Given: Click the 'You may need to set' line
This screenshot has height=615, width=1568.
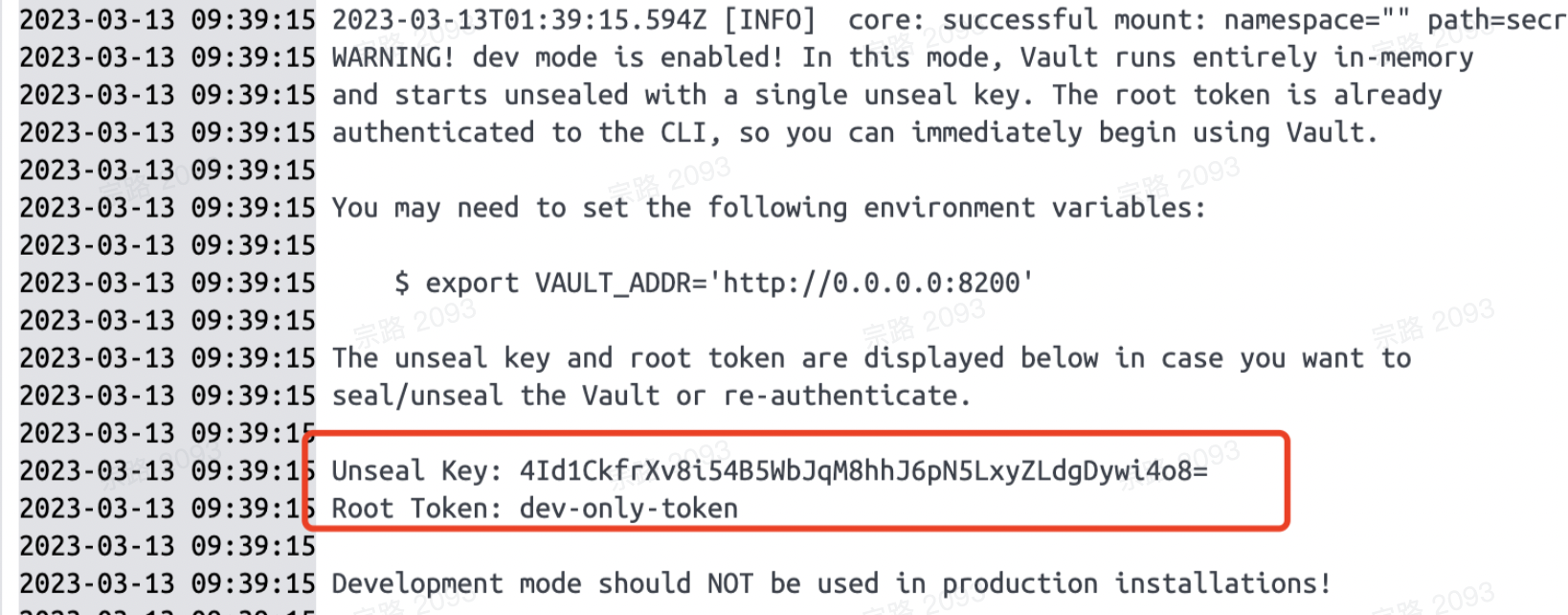Looking at the screenshot, I should [x=769, y=208].
